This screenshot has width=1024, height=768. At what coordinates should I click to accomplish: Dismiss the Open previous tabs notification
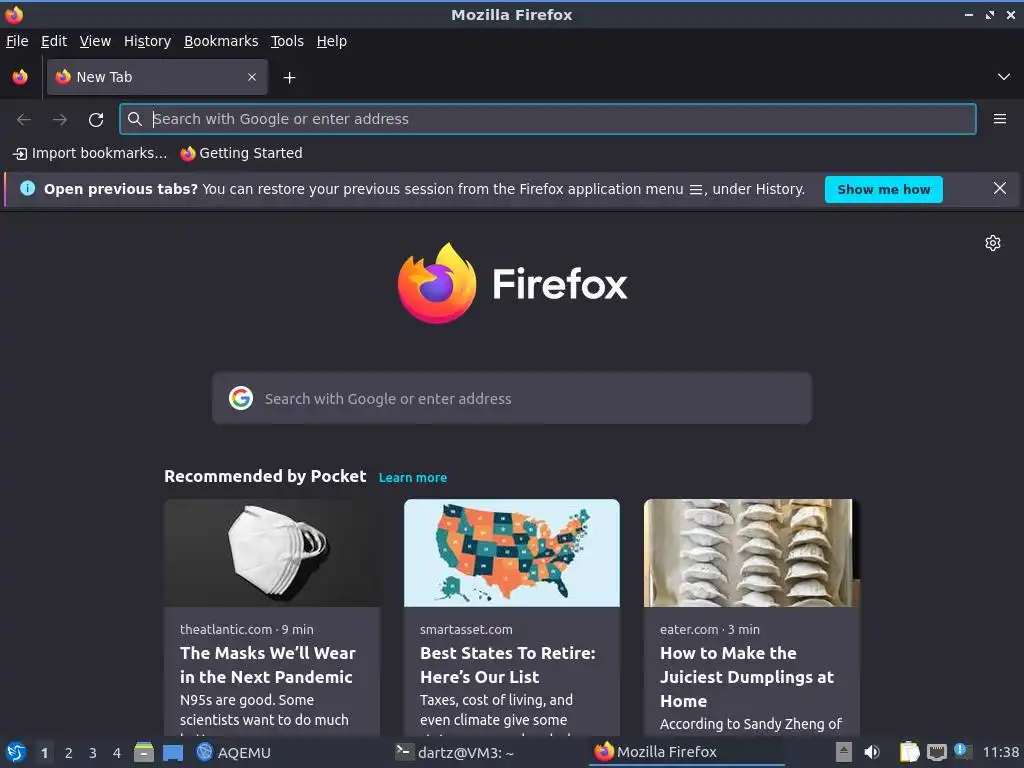pyautogui.click(x=999, y=189)
